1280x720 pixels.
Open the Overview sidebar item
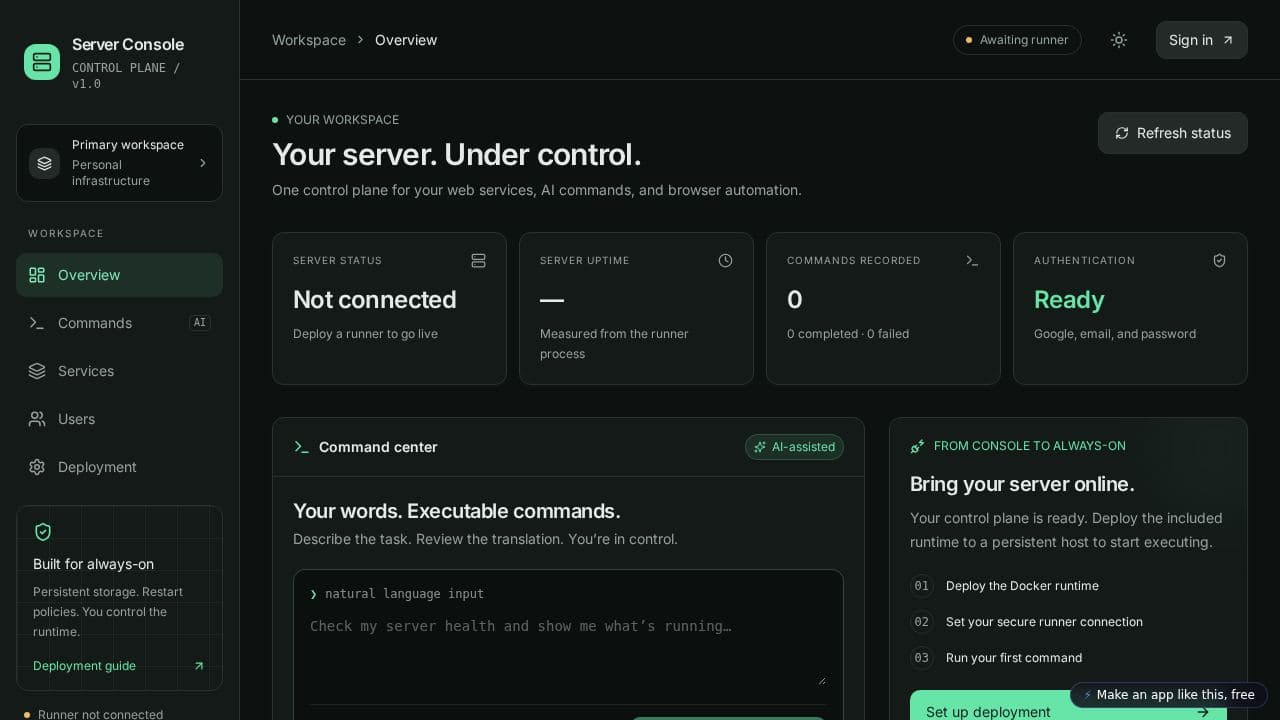[119, 275]
